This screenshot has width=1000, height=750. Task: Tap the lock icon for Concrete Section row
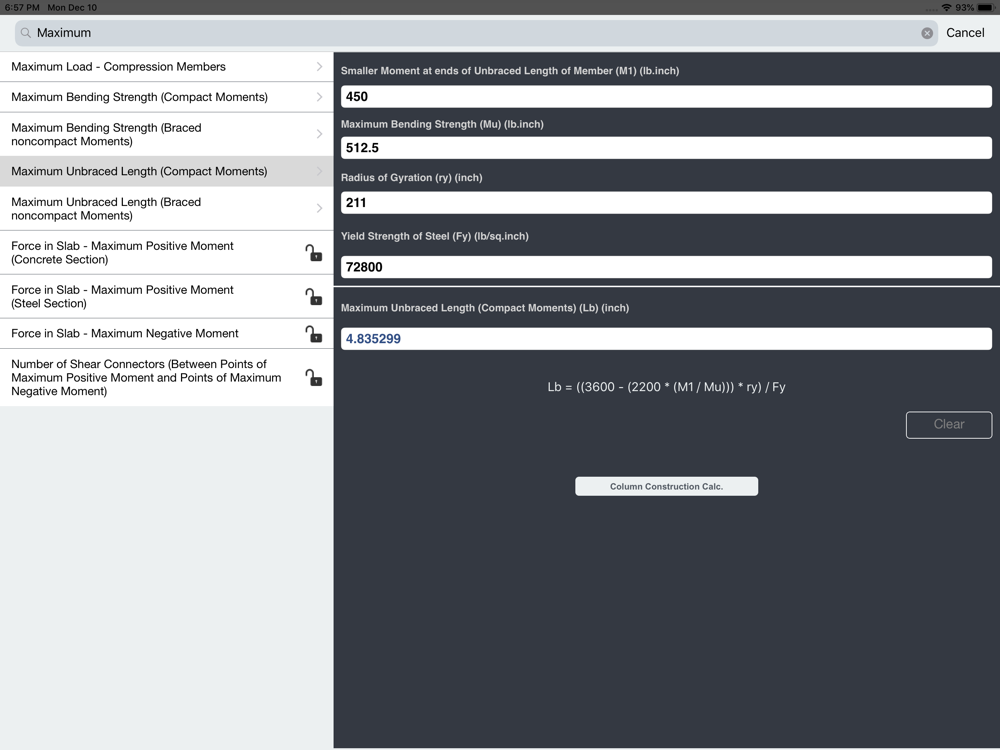click(313, 253)
